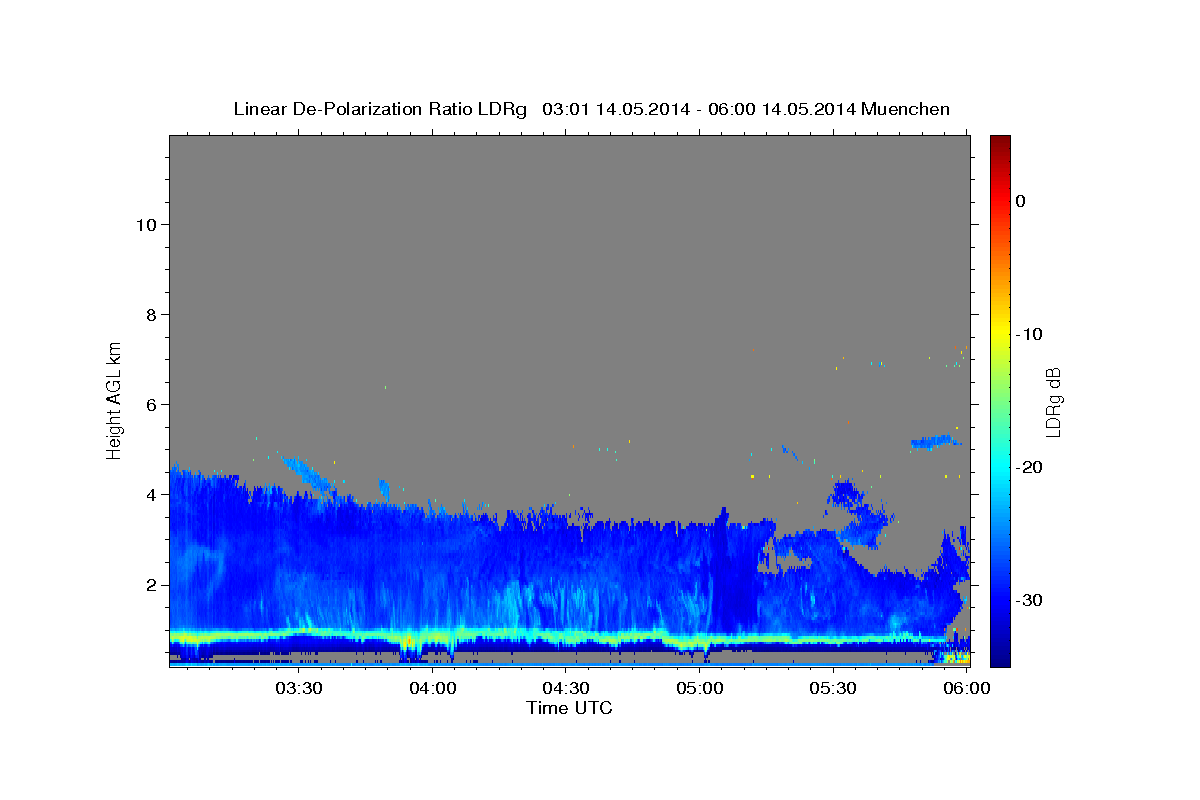Click the plot title 'Linear De-Polarization Ratio LDRg'

(x=380, y=109)
